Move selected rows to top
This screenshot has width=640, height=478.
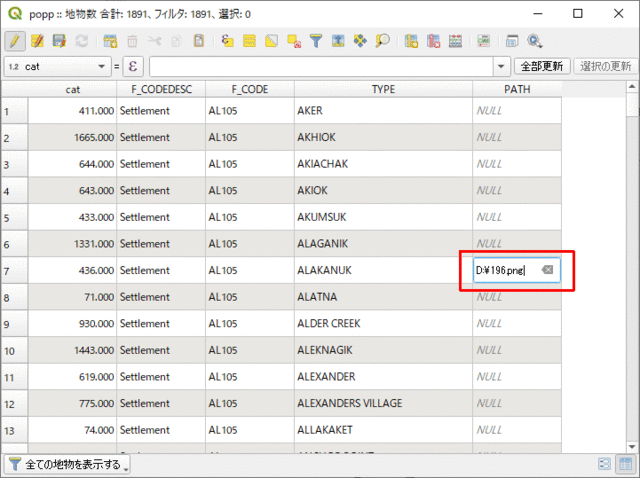(x=338, y=41)
